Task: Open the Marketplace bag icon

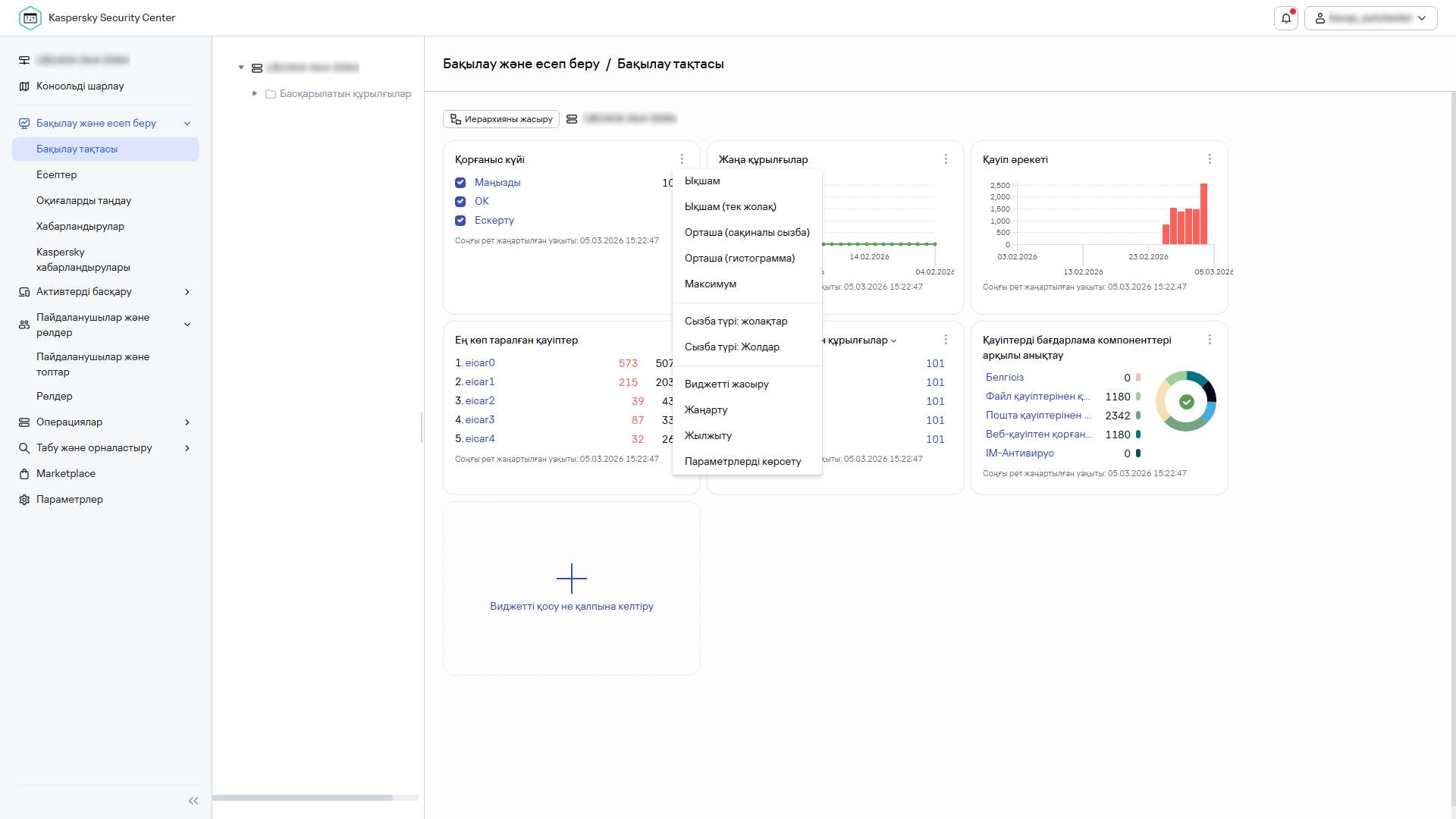Action: tap(24, 474)
